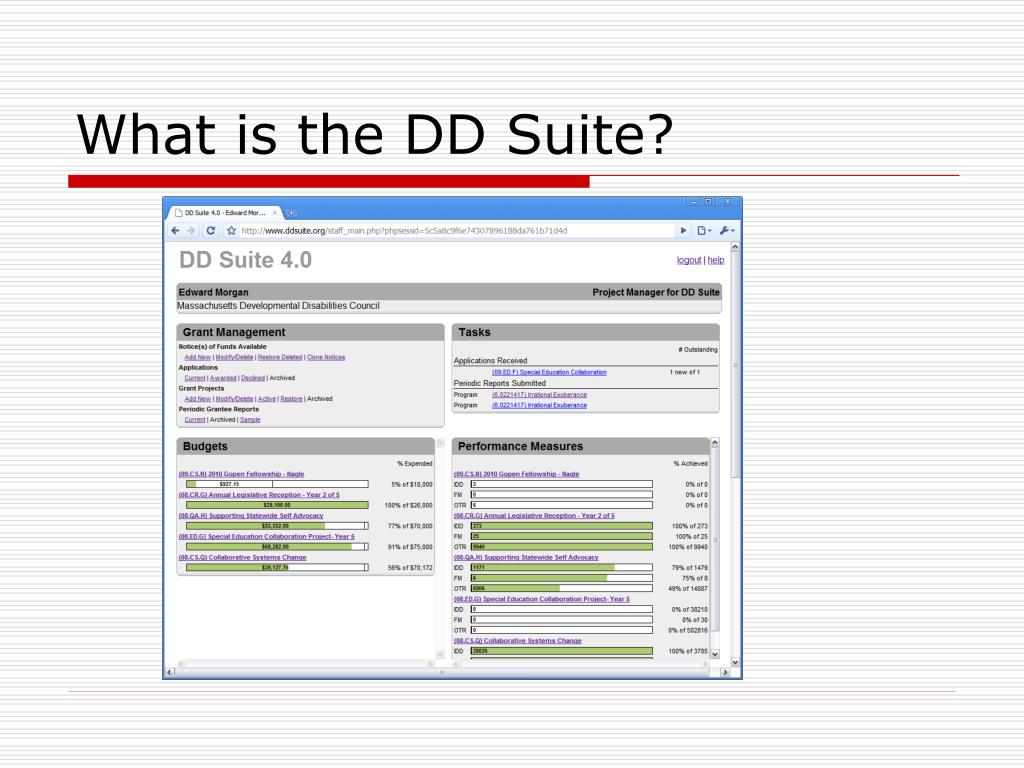Open 2010 Gopen Fellowship - Nagle in Budgets

pyautogui.click(x=242, y=474)
